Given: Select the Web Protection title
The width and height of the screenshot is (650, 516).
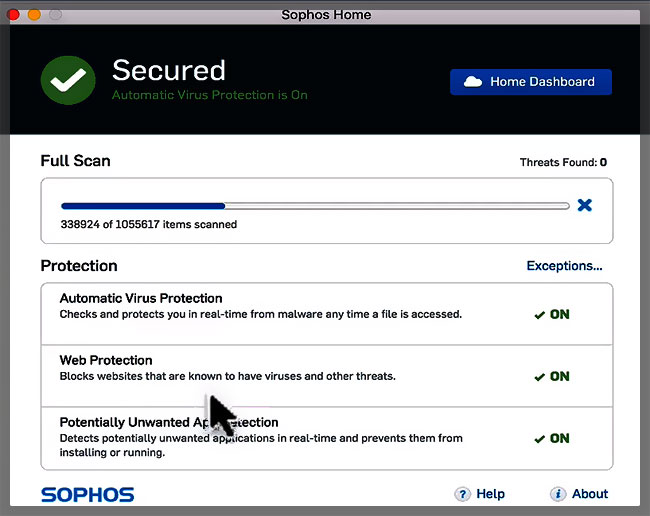Looking at the screenshot, I should (x=106, y=360).
